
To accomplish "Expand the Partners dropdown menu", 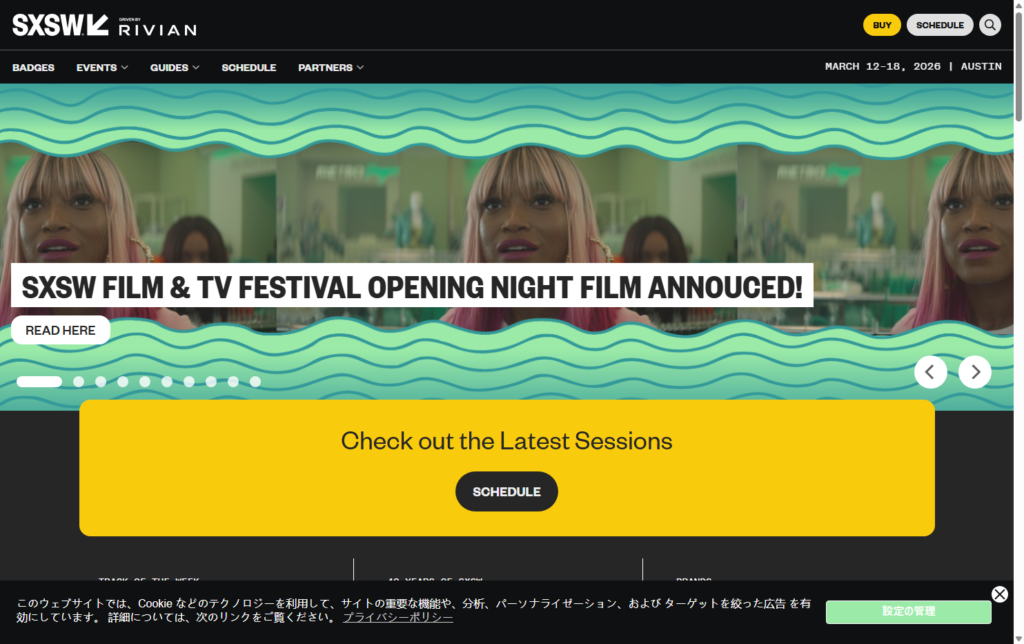I will [x=330, y=67].
